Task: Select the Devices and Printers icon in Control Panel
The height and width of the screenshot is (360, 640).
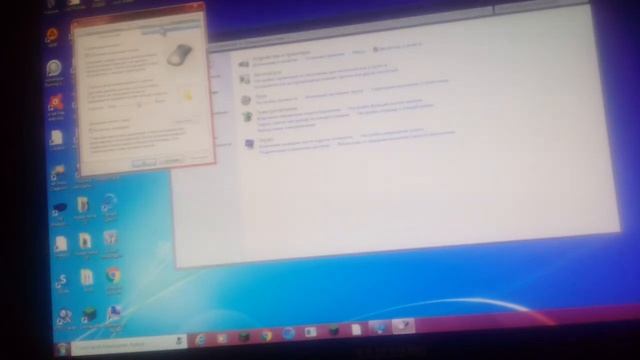Action: 243,64
